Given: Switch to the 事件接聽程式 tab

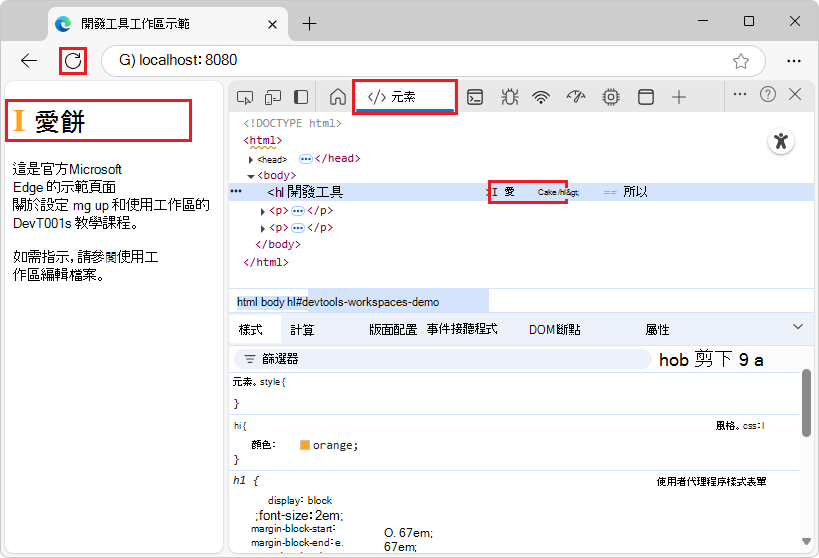Looking at the screenshot, I should pyautogui.click(x=462, y=329).
